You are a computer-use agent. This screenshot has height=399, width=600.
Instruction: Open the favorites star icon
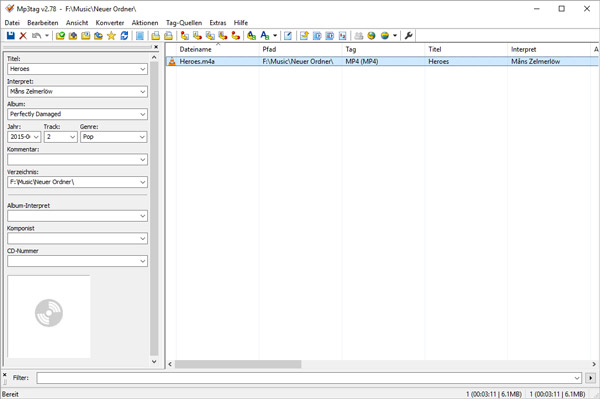coord(111,36)
